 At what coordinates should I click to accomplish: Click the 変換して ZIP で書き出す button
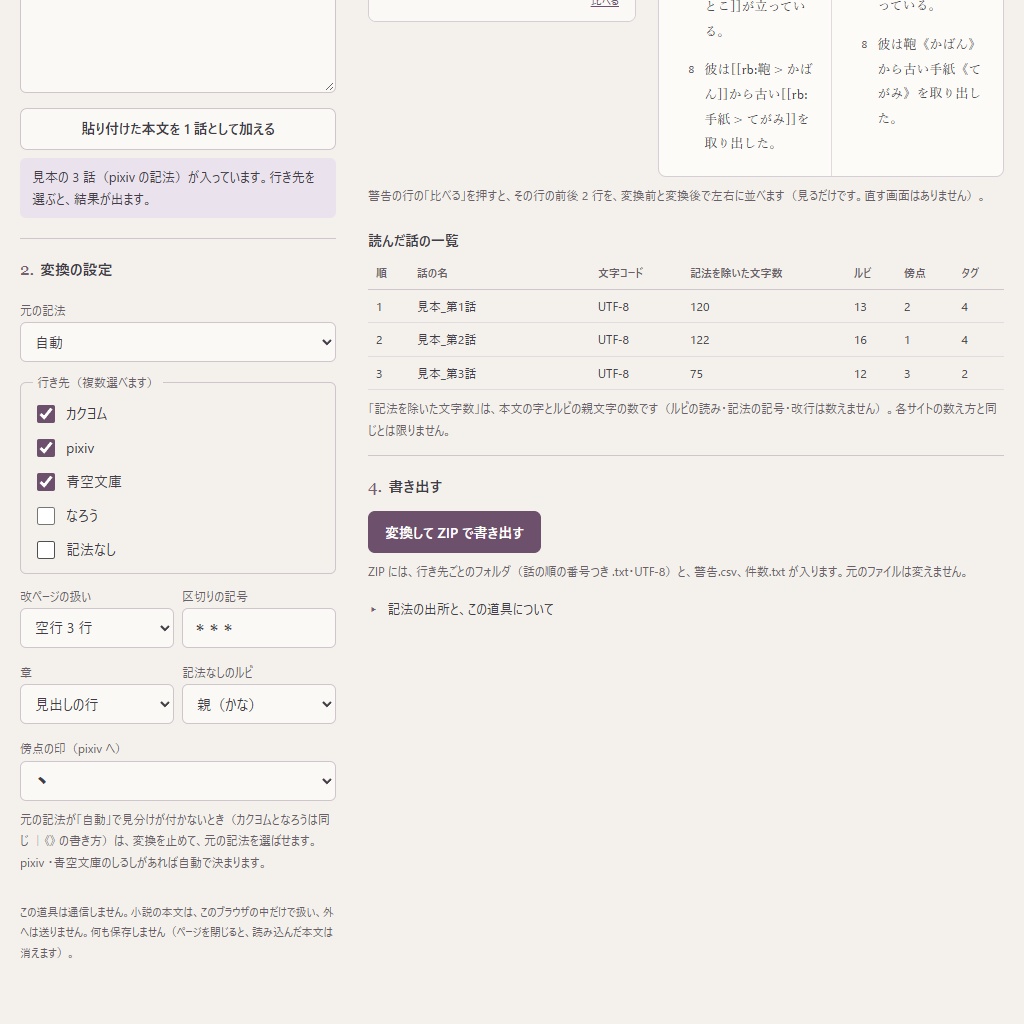(455, 532)
